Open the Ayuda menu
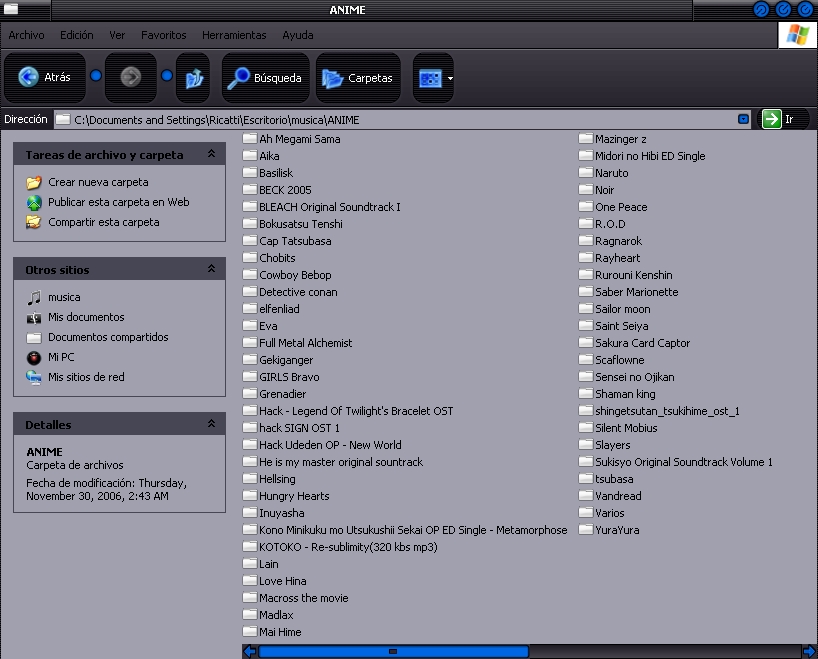Viewport: 818px width, 659px height. click(x=298, y=35)
